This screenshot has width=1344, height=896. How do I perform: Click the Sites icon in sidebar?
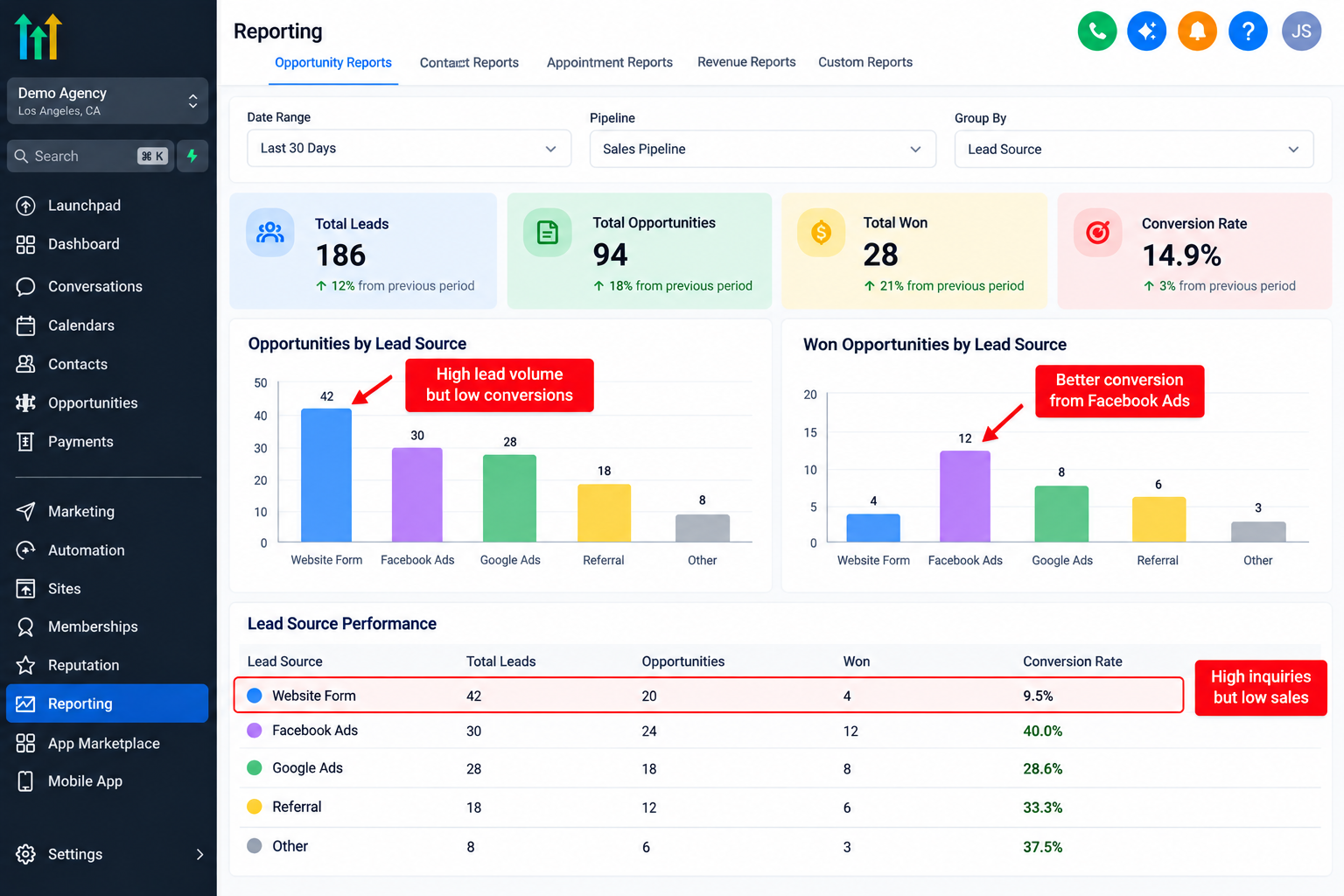point(26,589)
